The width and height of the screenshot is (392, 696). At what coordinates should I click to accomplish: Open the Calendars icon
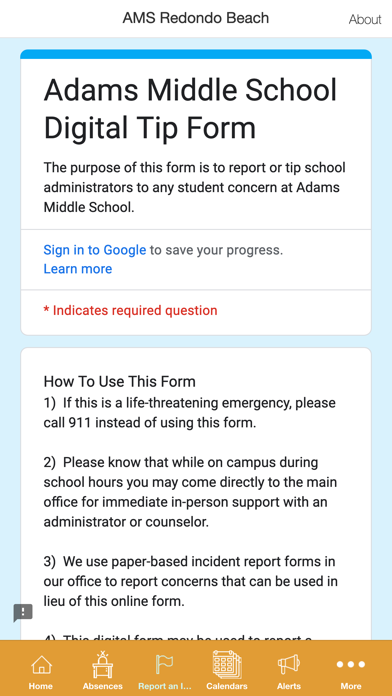(x=227, y=664)
